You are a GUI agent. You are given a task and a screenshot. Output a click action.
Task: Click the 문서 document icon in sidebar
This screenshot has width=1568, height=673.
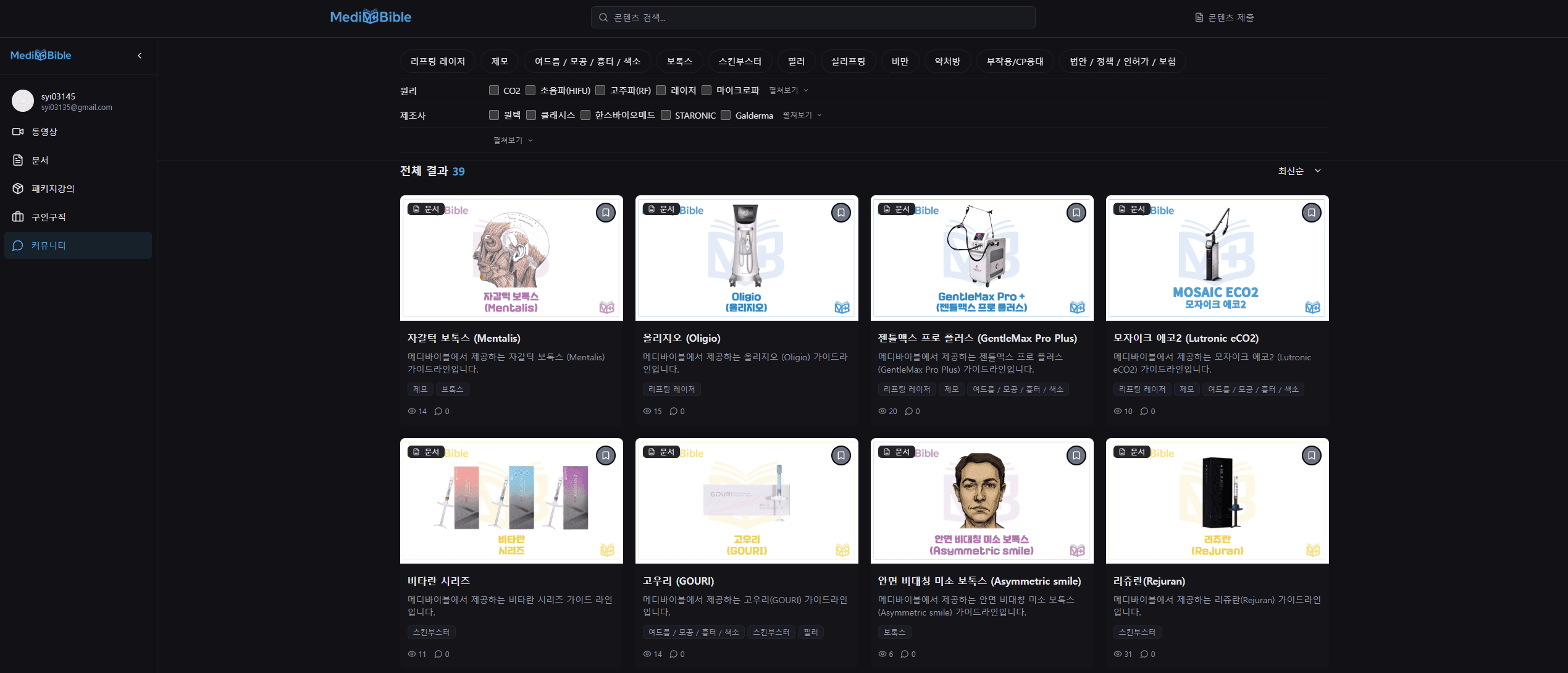[18, 160]
